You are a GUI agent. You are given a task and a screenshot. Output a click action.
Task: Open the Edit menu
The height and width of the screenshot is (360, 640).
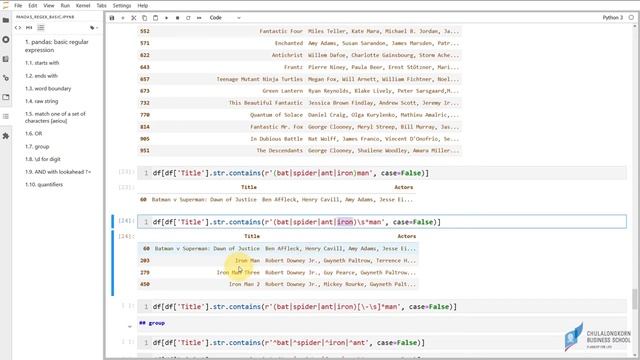(x=33, y=6)
